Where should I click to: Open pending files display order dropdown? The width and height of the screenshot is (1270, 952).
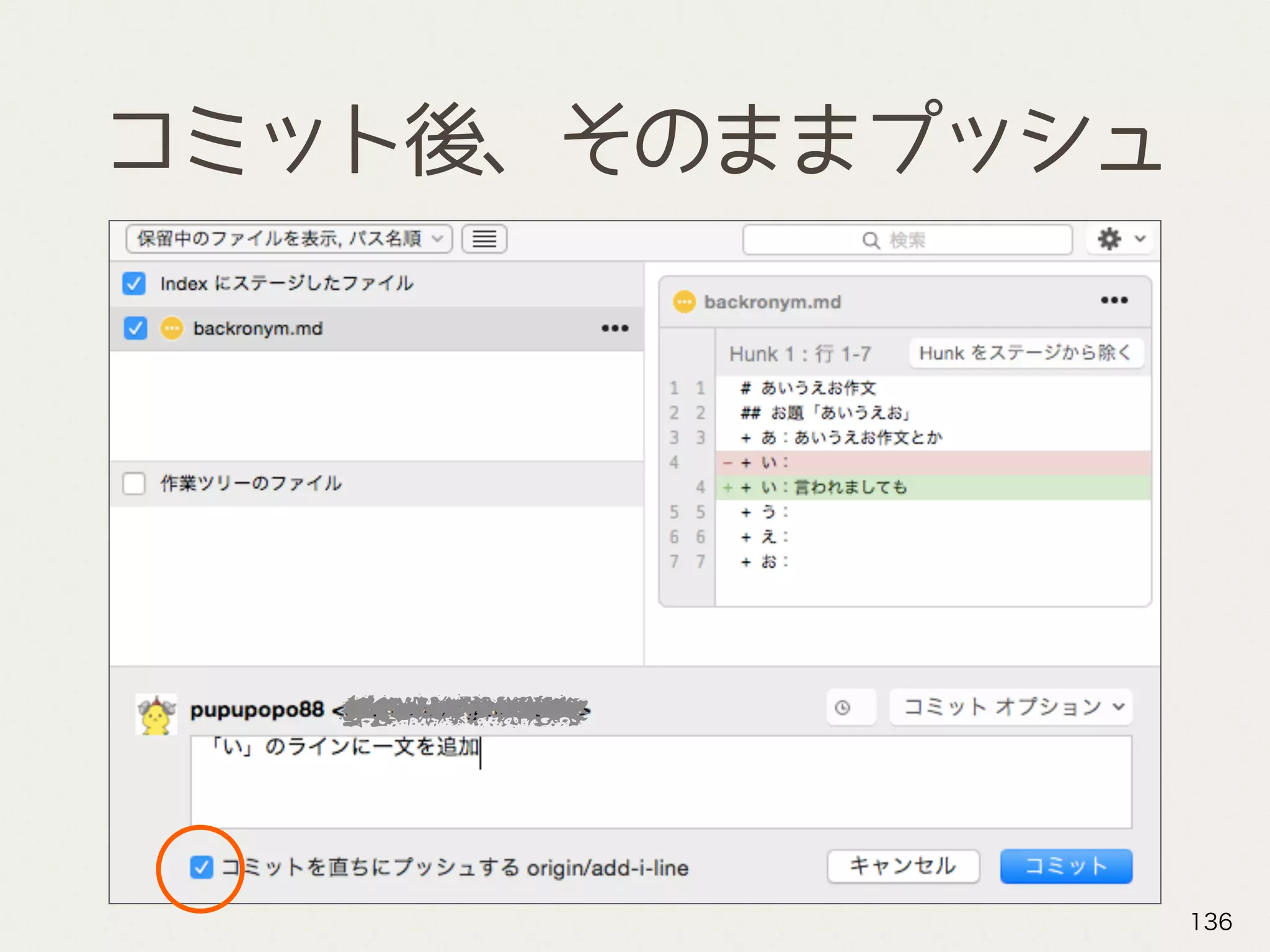[x=288, y=239]
